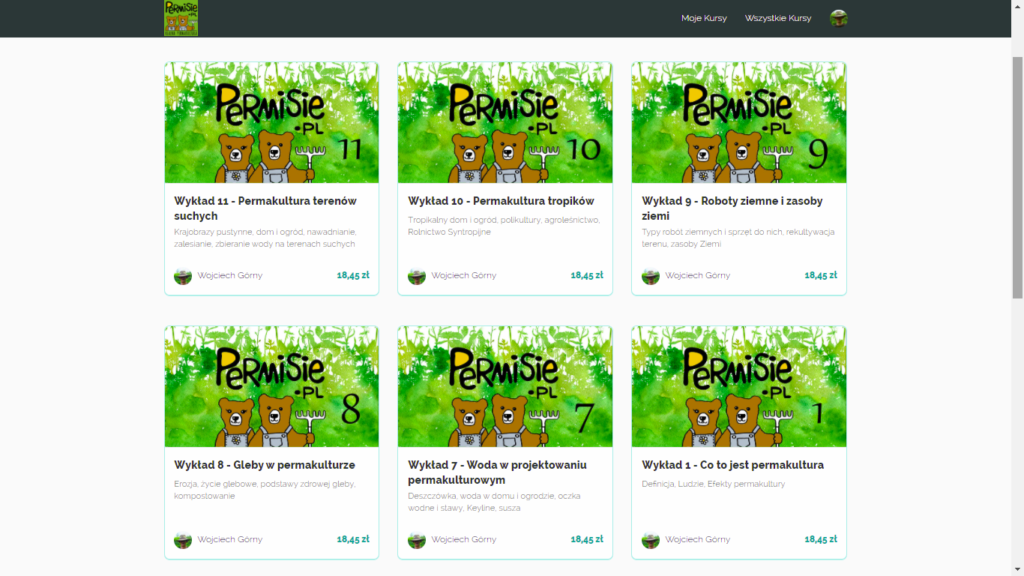The width and height of the screenshot is (1024, 576).
Task: Click author avatar on Wykład 7 card
Action: click(x=417, y=539)
